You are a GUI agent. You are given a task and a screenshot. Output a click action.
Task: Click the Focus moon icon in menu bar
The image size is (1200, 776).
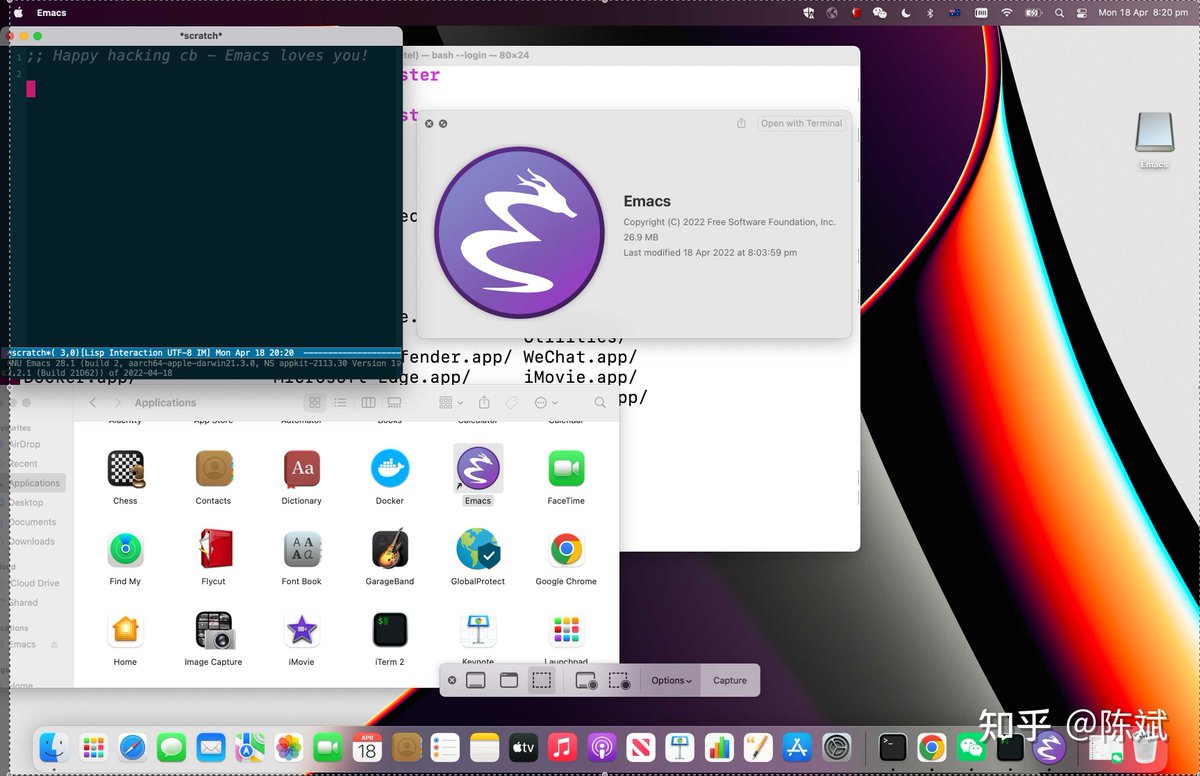tap(905, 13)
